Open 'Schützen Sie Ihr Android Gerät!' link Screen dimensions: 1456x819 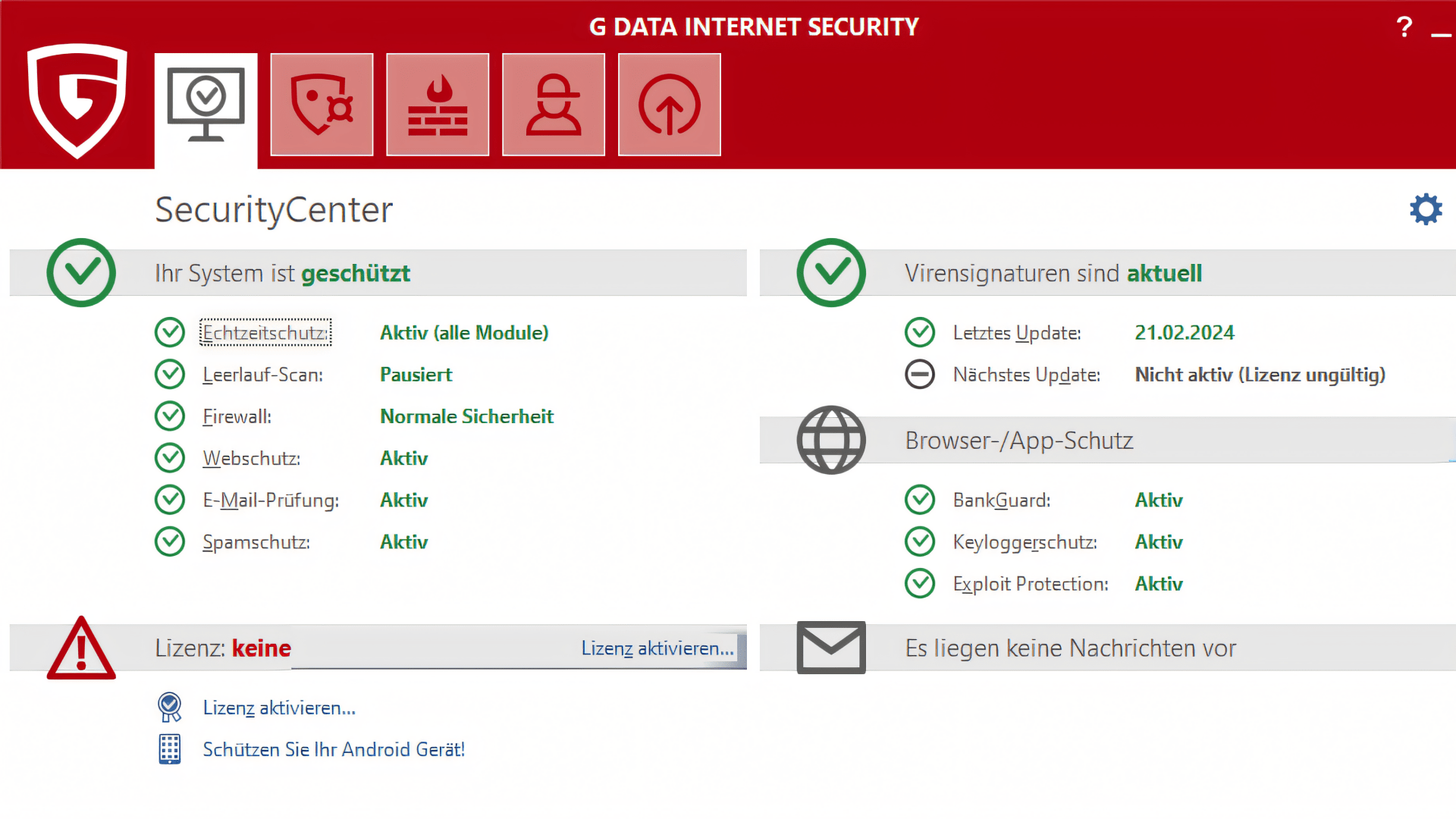(334, 749)
